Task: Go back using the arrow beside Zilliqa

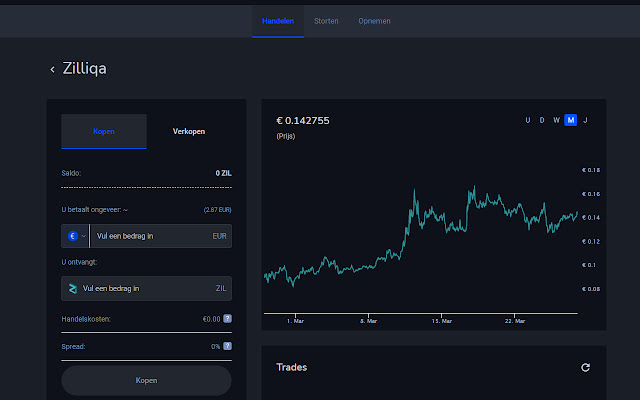Action: pyautogui.click(x=52, y=69)
